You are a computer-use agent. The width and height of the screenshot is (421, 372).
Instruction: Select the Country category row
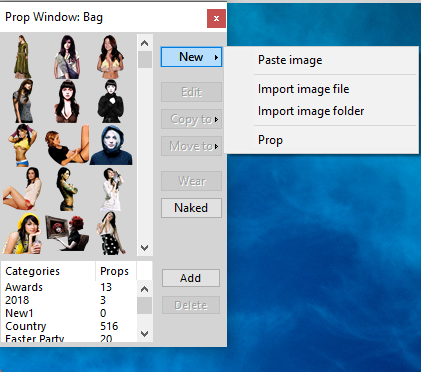pyautogui.click(x=69, y=326)
